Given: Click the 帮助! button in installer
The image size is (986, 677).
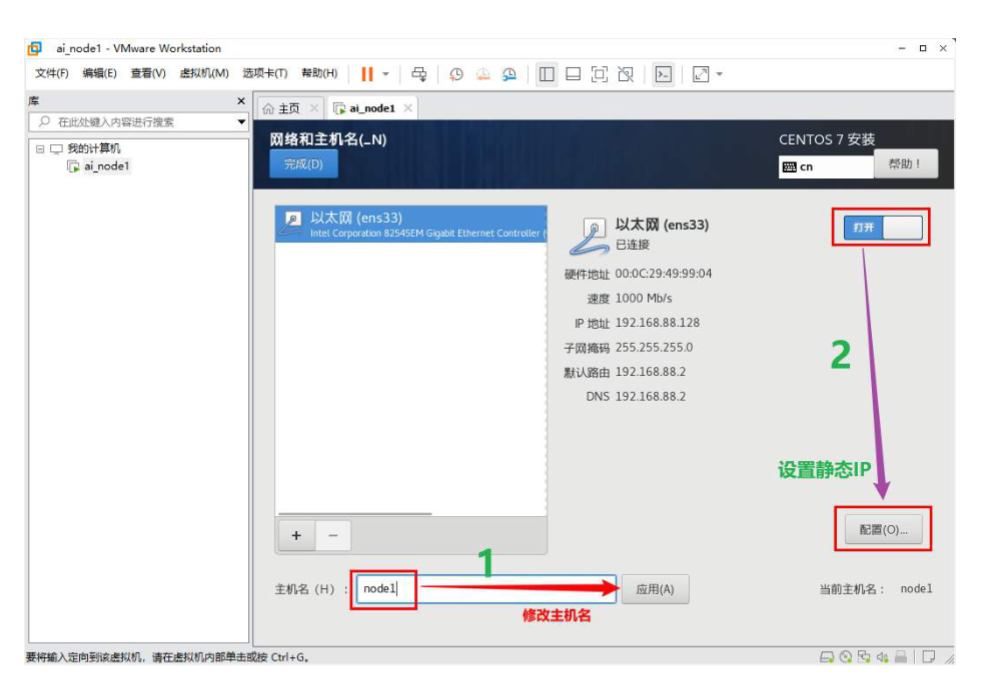Looking at the screenshot, I should point(906,164).
